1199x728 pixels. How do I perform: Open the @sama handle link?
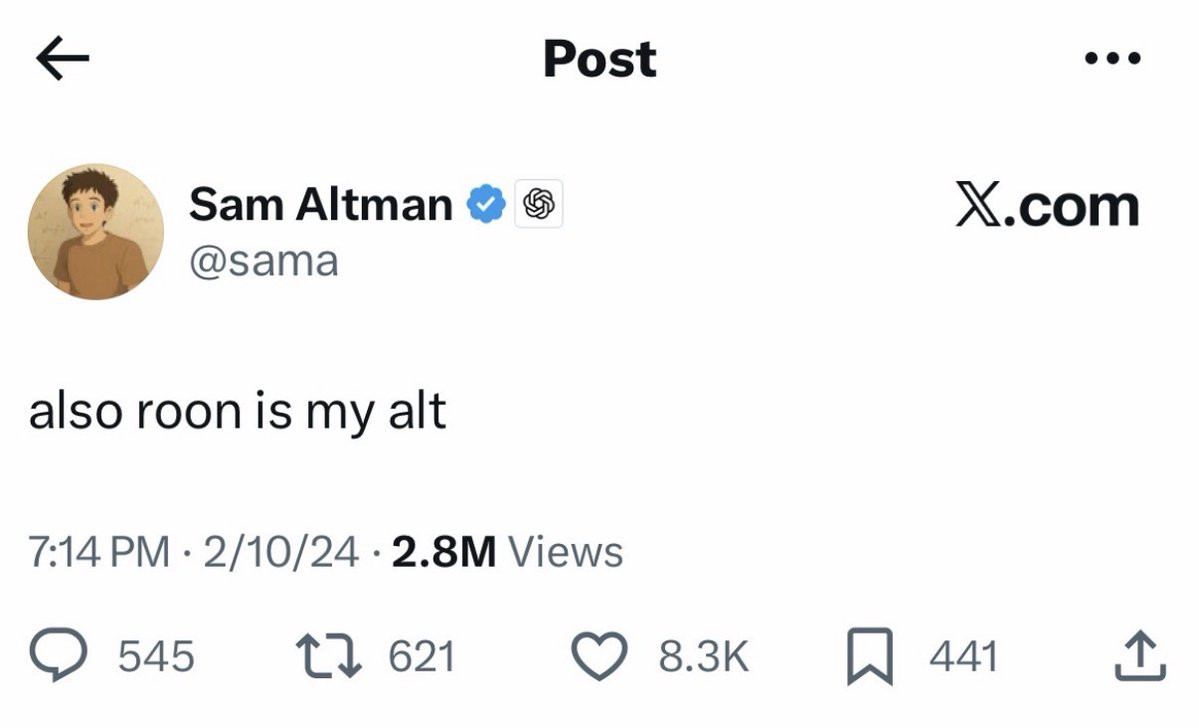[x=263, y=261]
